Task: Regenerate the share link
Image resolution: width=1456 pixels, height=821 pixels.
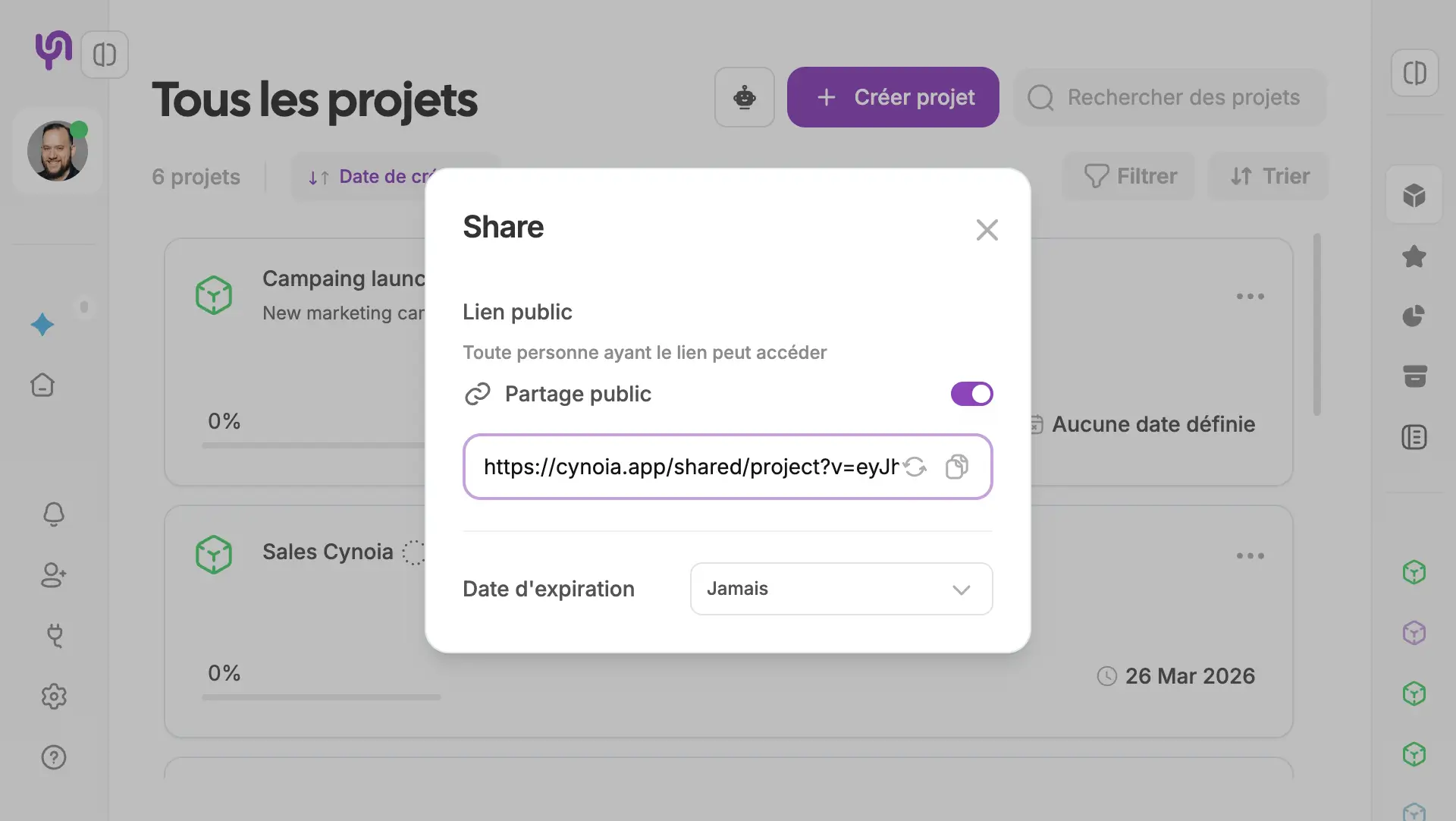Action: tap(915, 467)
